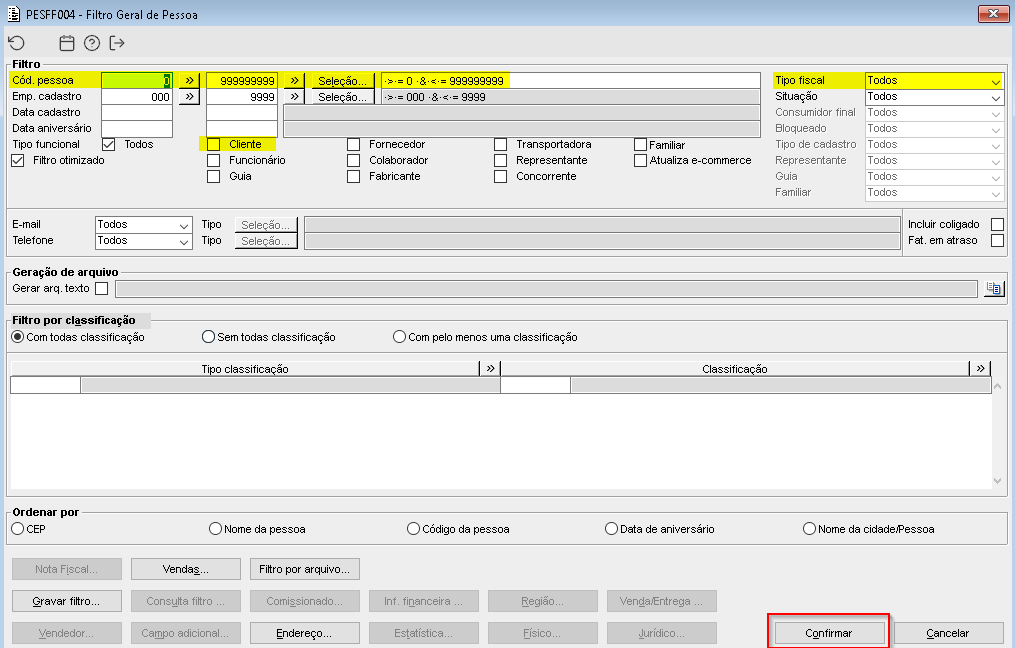Screen dimensions: 1015x648
Task: Enable Atualiza e-commerce checkbox
Action: 640,161
